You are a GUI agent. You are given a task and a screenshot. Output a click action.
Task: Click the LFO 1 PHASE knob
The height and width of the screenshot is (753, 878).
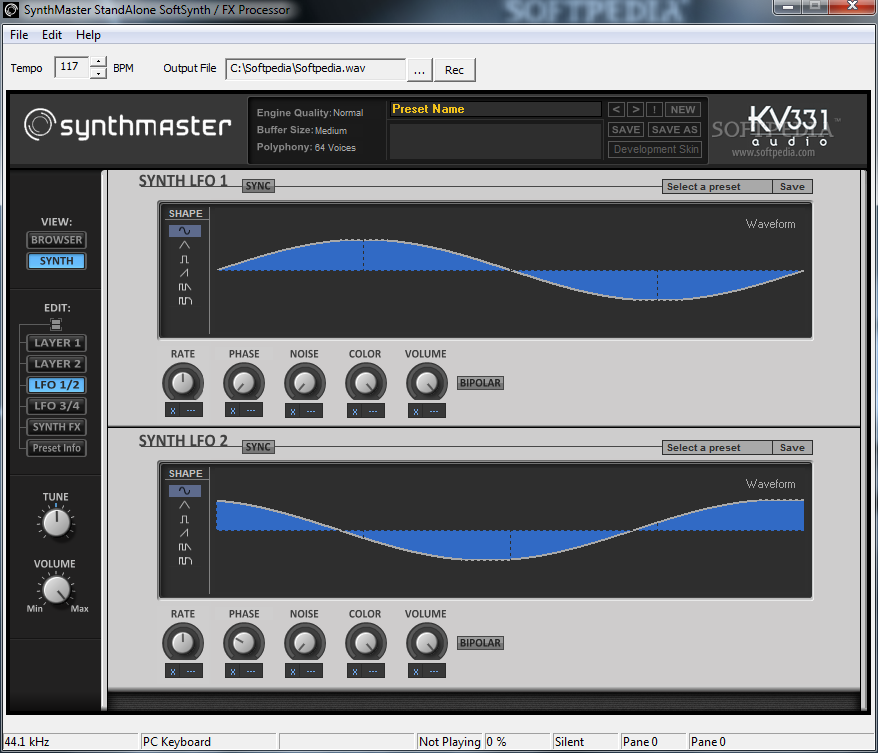click(244, 383)
